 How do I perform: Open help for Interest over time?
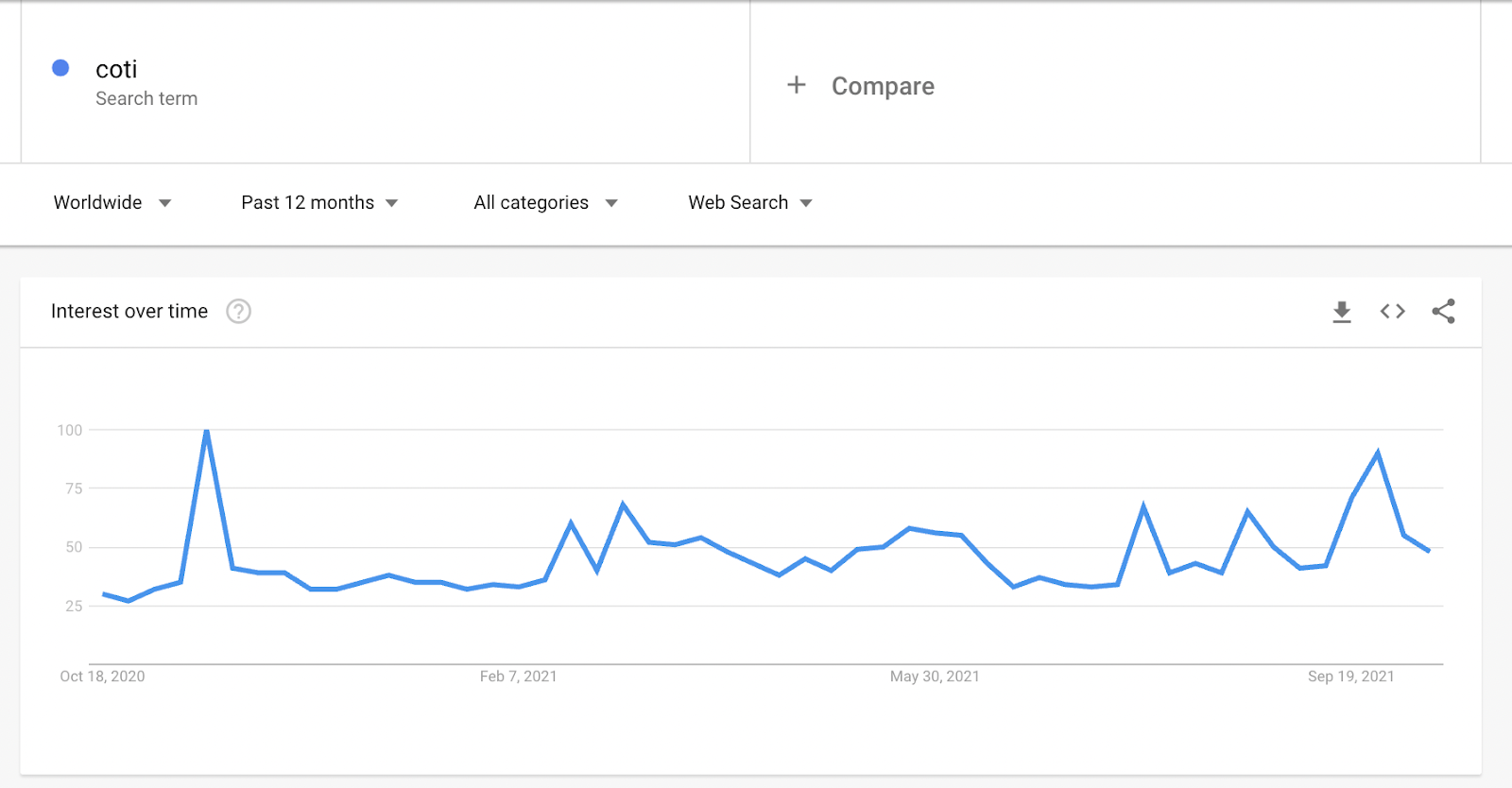pyautogui.click(x=239, y=312)
